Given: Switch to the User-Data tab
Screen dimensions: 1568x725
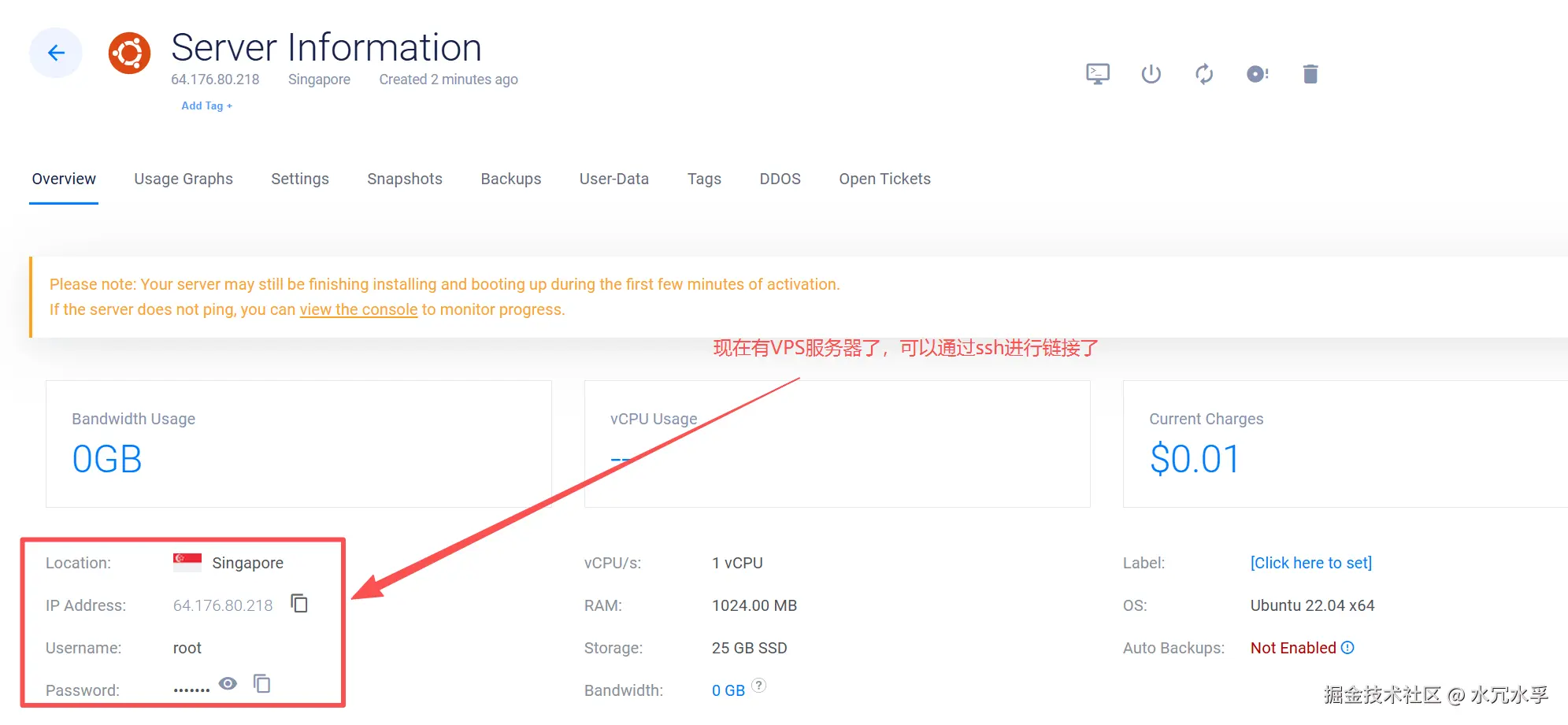Looking at the screenshot, I should [x=614, y=179].
